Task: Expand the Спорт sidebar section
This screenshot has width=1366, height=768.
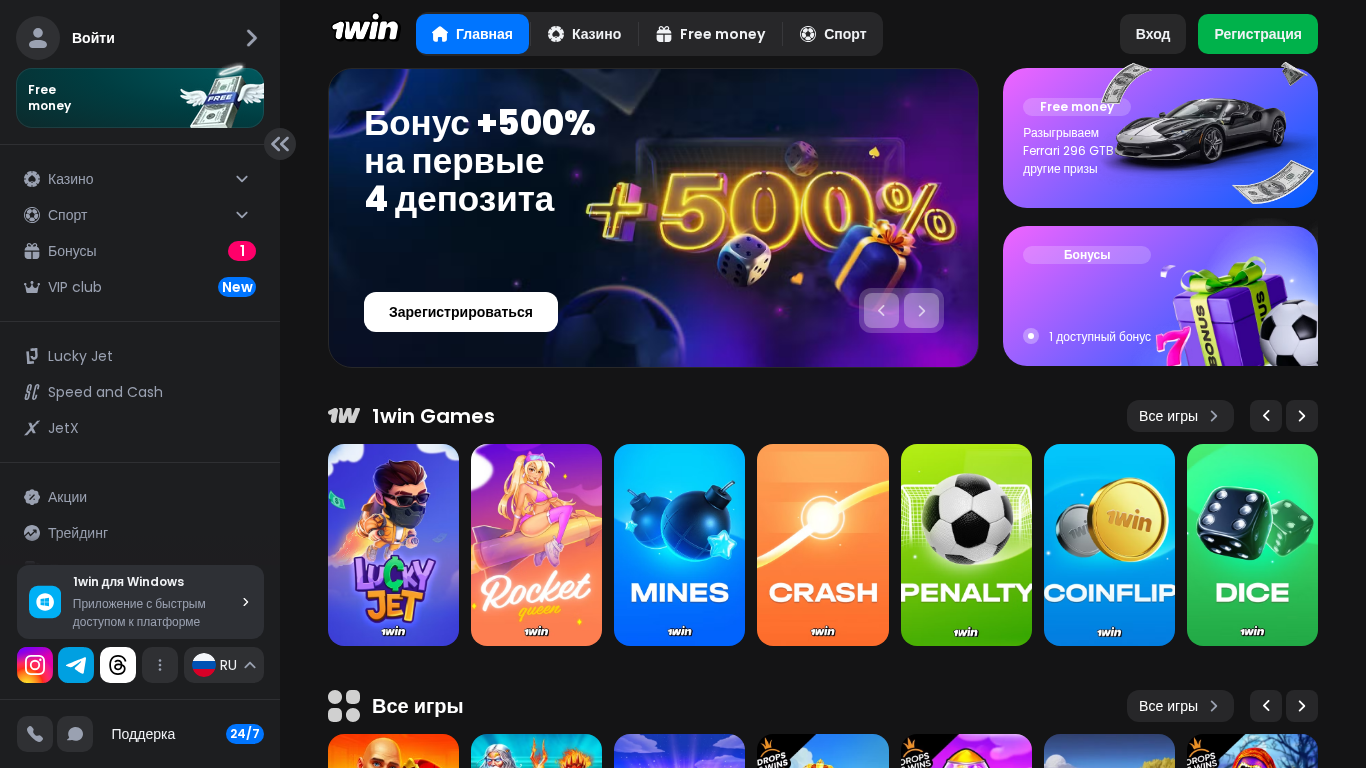Action: [x=140, y=215]
